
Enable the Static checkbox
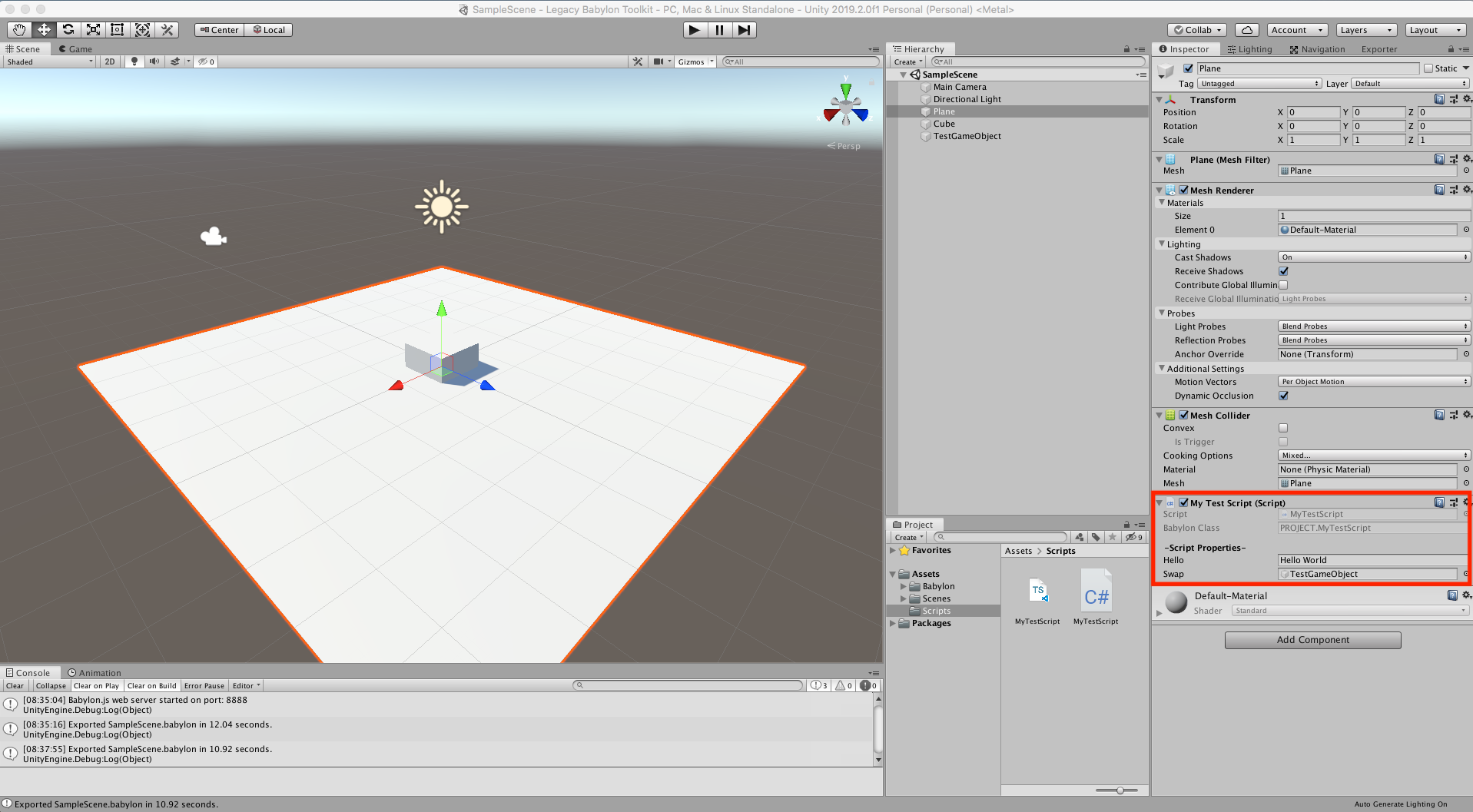pos(1428,68)
